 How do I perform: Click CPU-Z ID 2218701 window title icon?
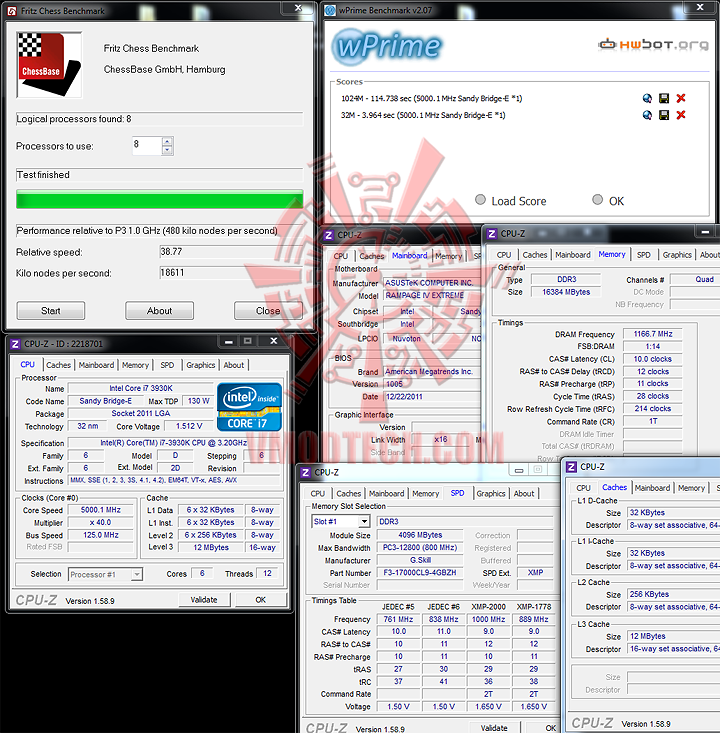pos(15,344)
